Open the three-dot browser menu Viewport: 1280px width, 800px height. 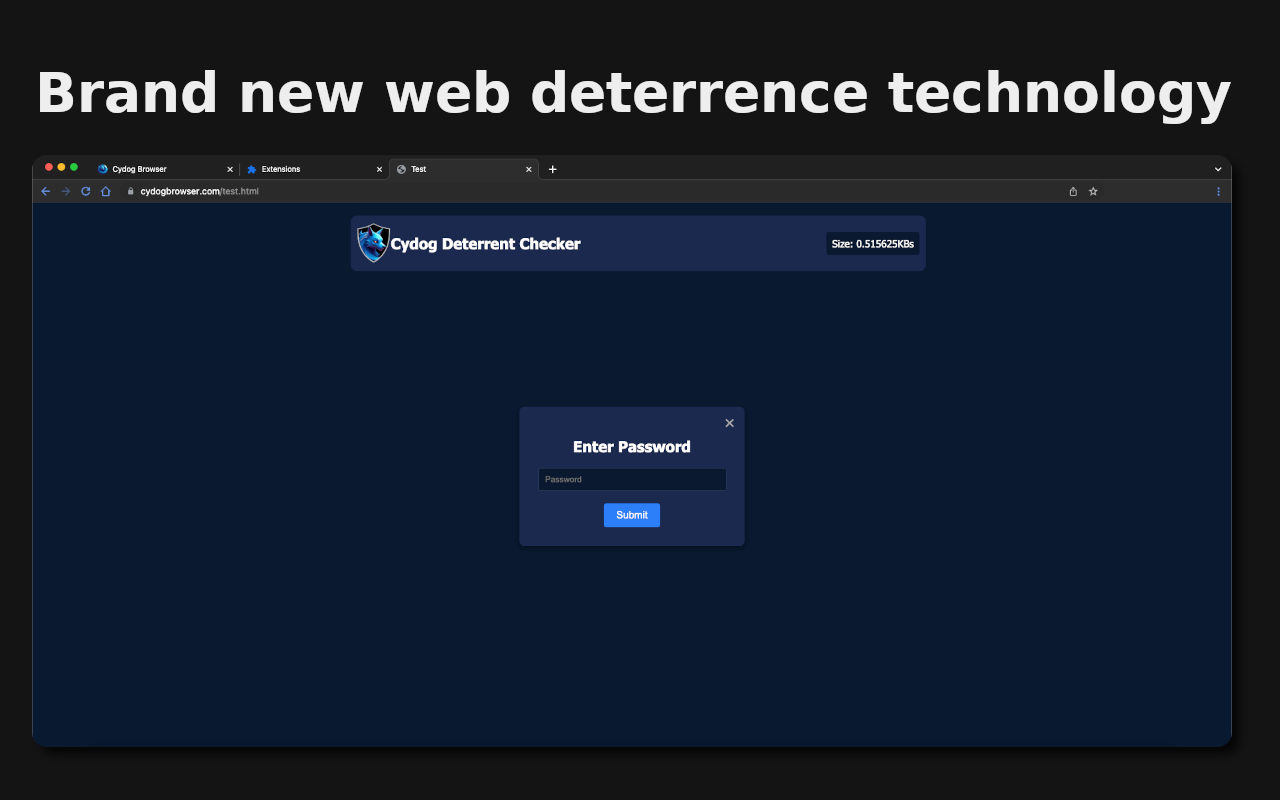point(1218,191)
